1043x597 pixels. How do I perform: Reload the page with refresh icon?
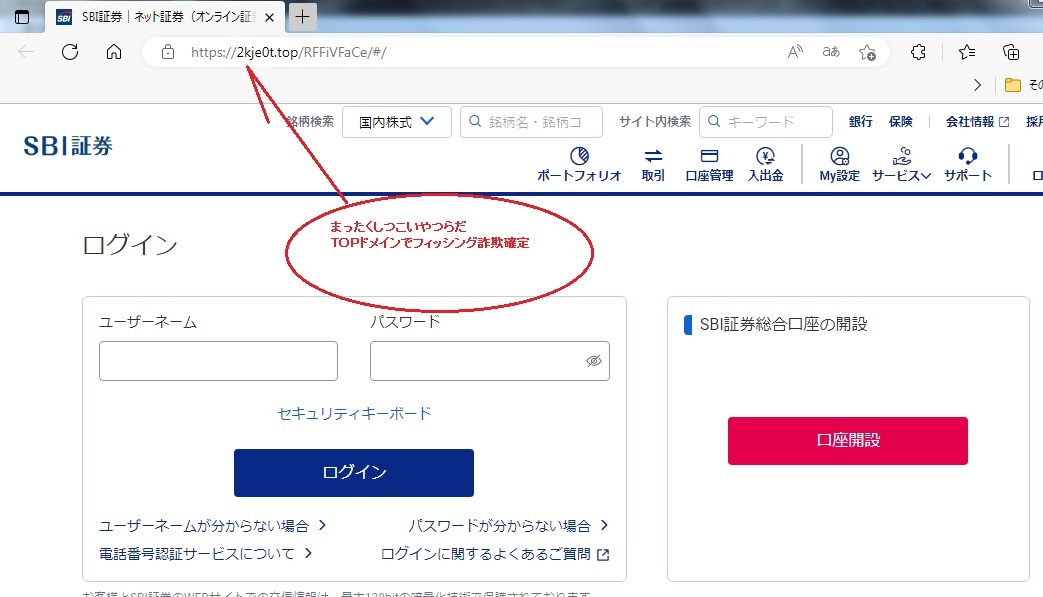click(70, 52)
